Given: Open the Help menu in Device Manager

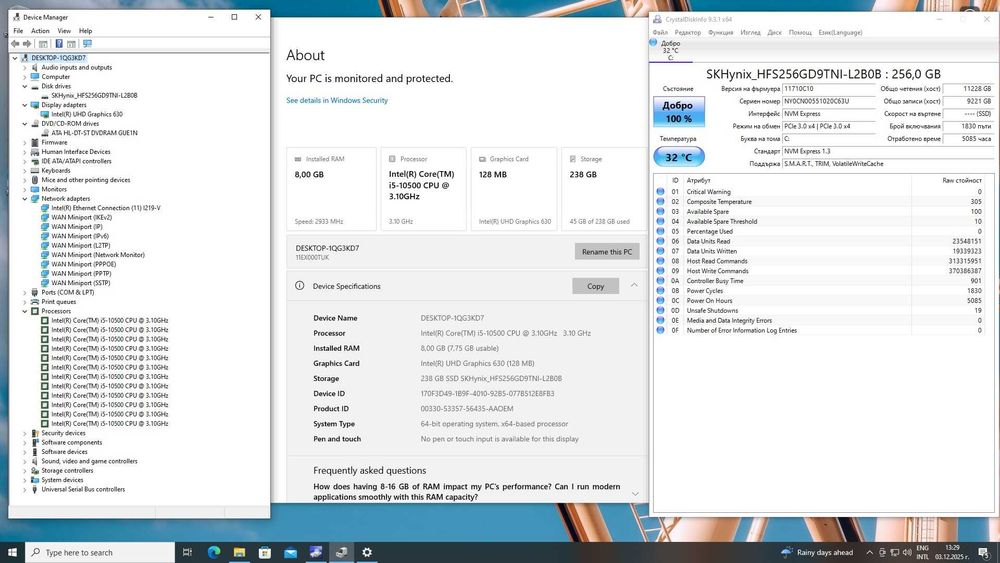Looking at the screenshot, I should point(85,31).
